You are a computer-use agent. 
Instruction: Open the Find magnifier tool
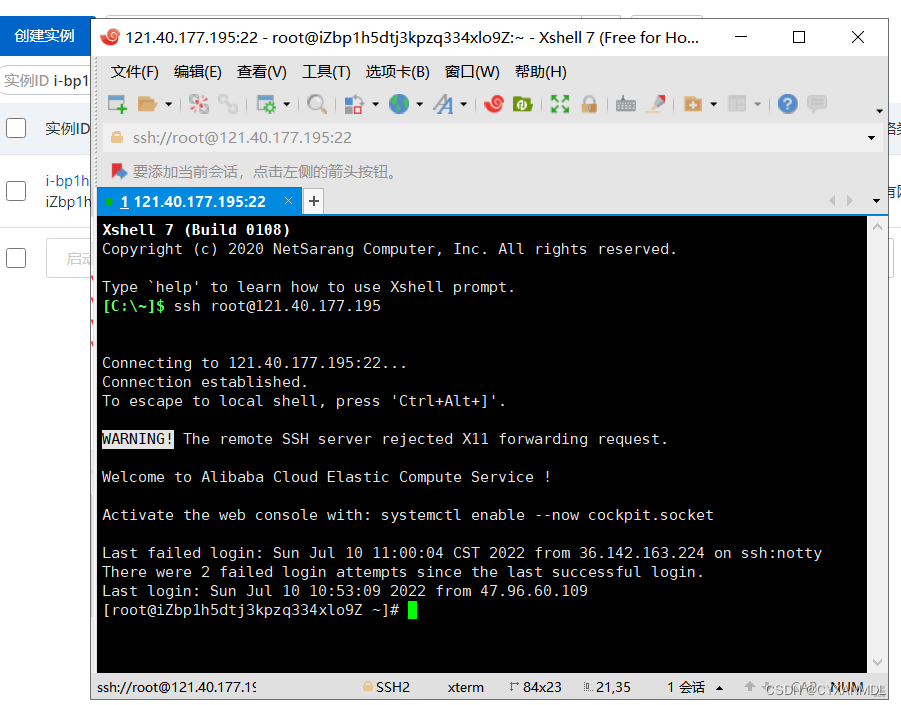[x=317, y=105]
